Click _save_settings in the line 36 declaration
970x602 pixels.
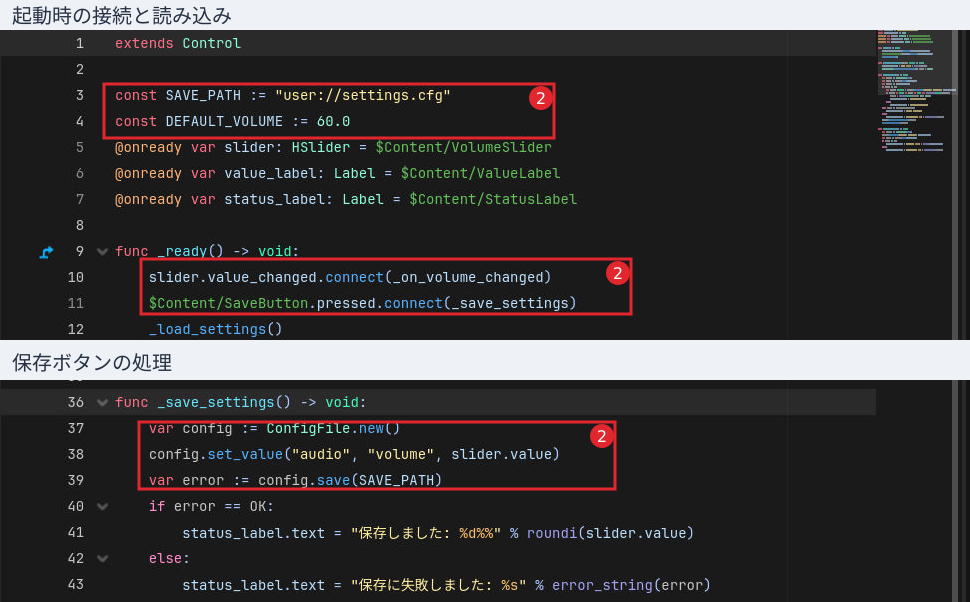215,402
